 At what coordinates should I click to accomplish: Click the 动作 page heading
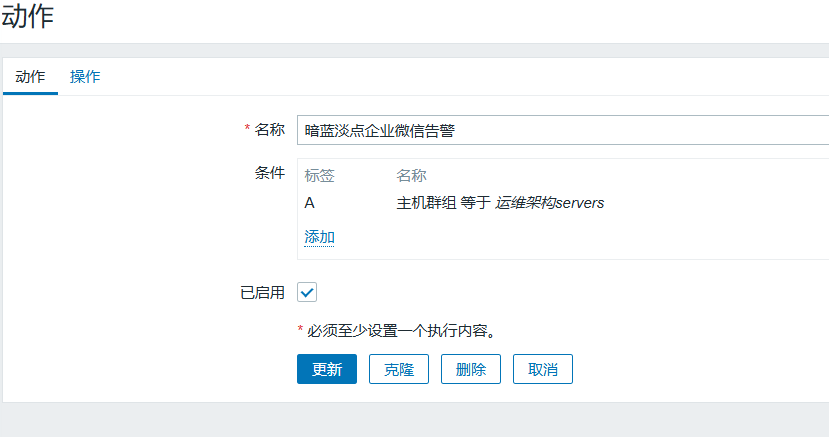[x=27, y=16]
